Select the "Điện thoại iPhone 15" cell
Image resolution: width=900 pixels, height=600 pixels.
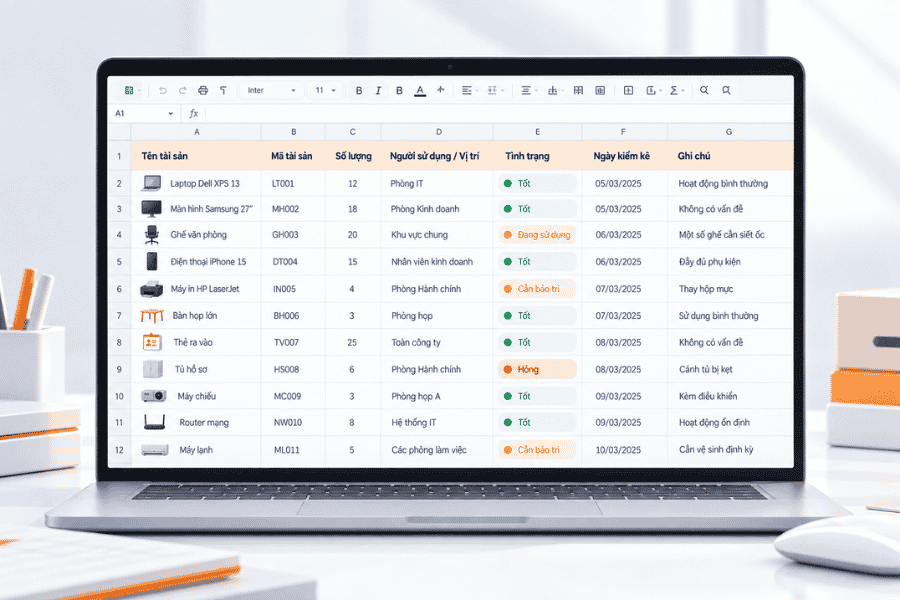196,262
